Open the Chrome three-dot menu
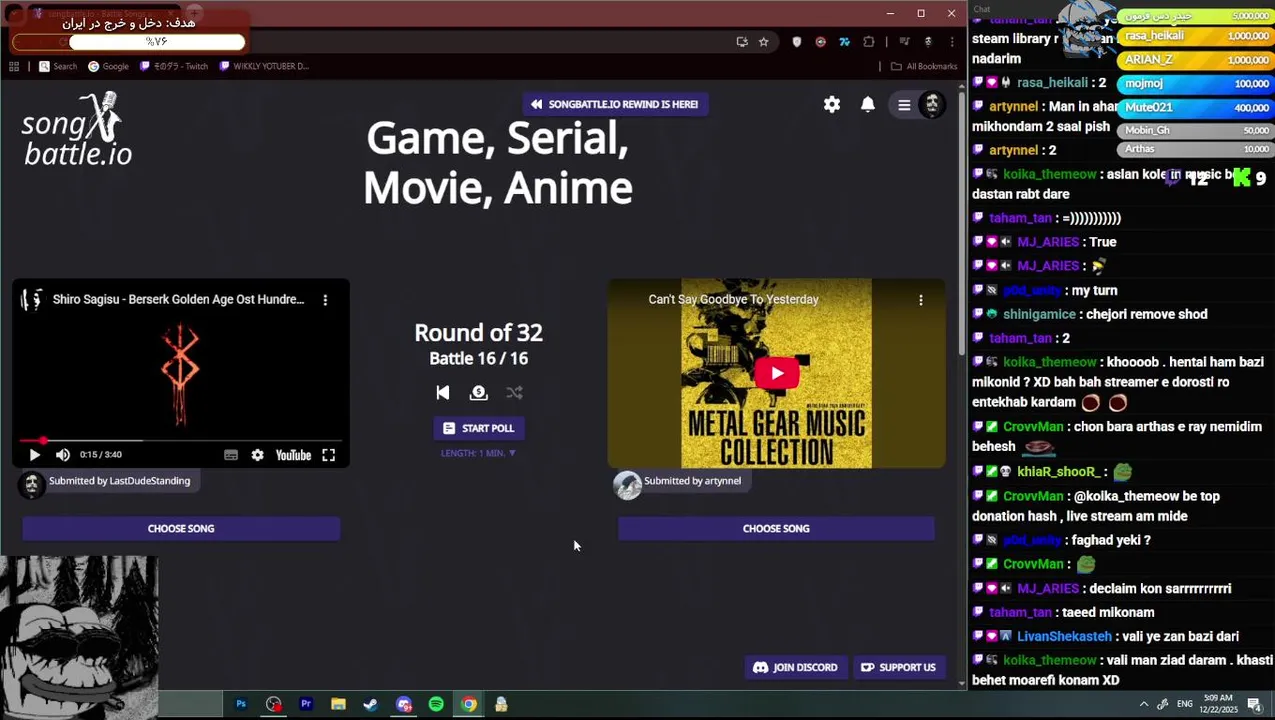Viewport: 1275px width, 720px height. [951, 42]
